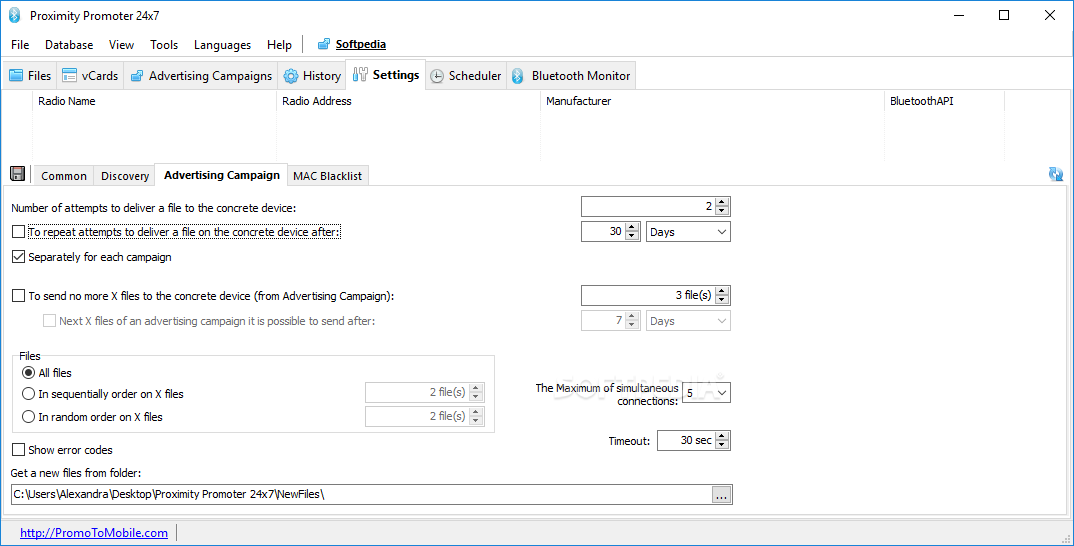This screenshot has width=1074, height=546.
Task: Click the save floppy disk icon
Action: coord(18,174)
